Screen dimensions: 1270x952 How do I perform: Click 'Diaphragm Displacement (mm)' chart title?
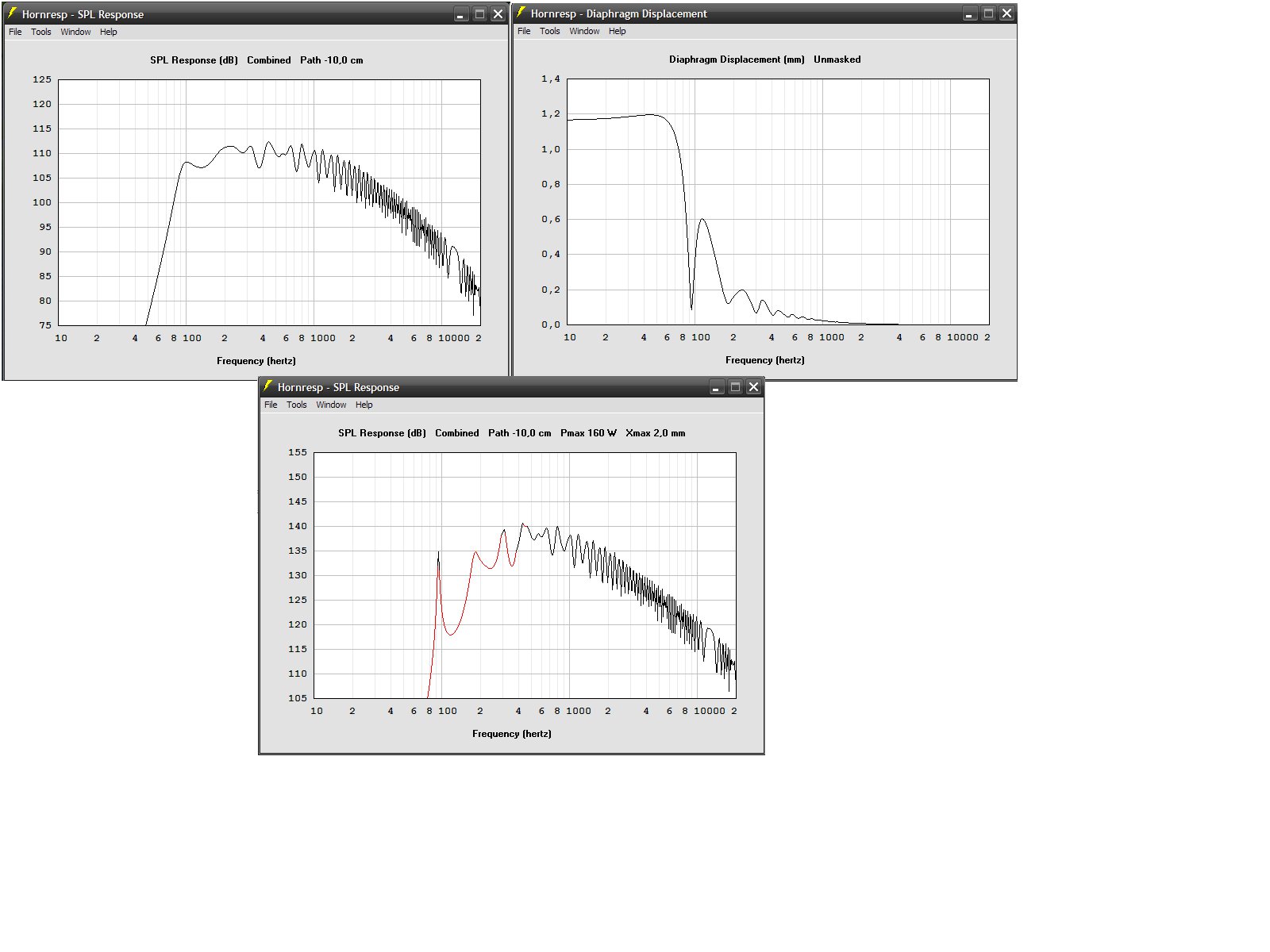pyautogui.click(x=737, y=59)
